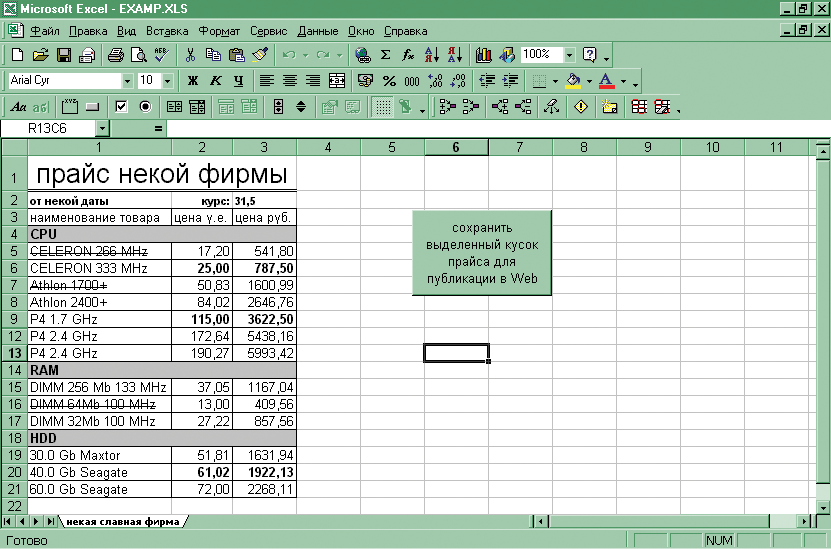
Task: Select the некая славная фирма sheet tab
Action: click(123, 521)
